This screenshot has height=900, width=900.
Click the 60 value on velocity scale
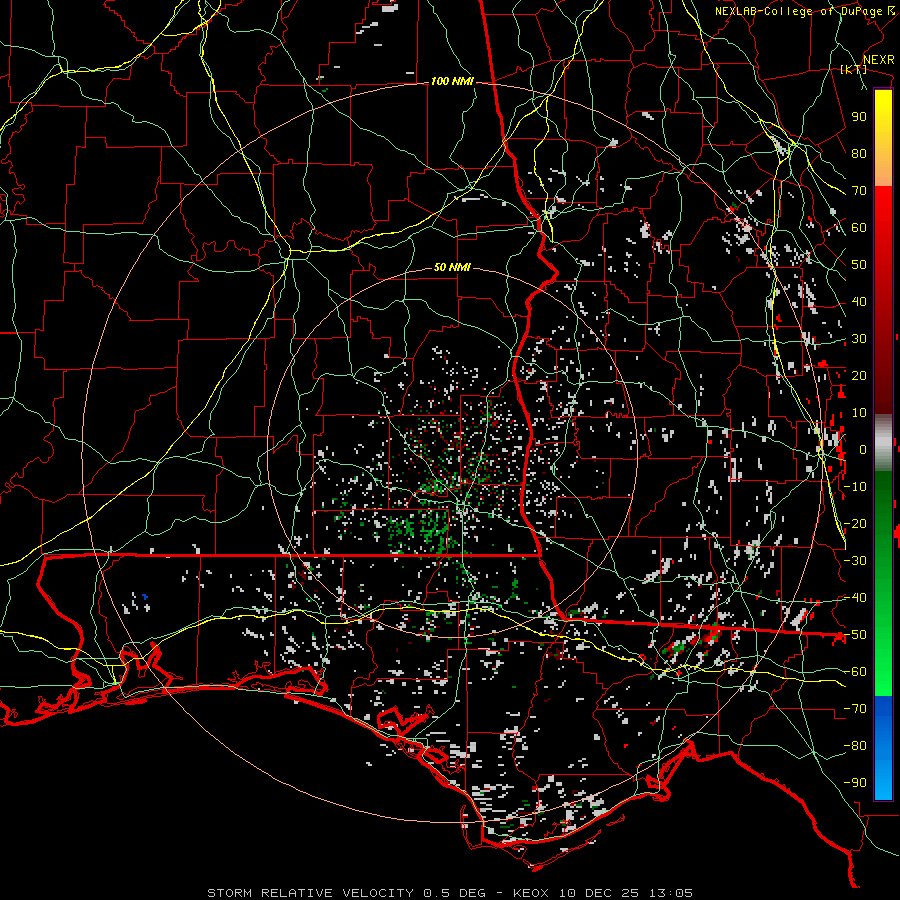click(859, 227)
